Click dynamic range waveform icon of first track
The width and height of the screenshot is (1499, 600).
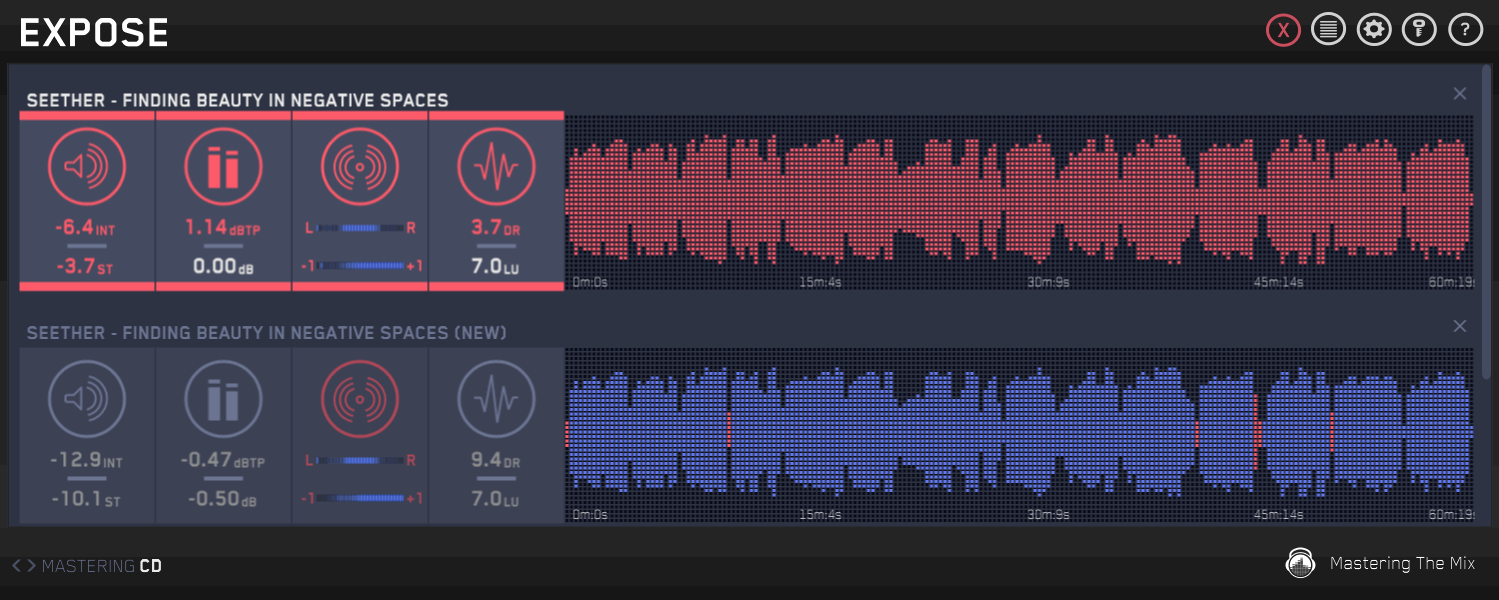tap(497, 167)
